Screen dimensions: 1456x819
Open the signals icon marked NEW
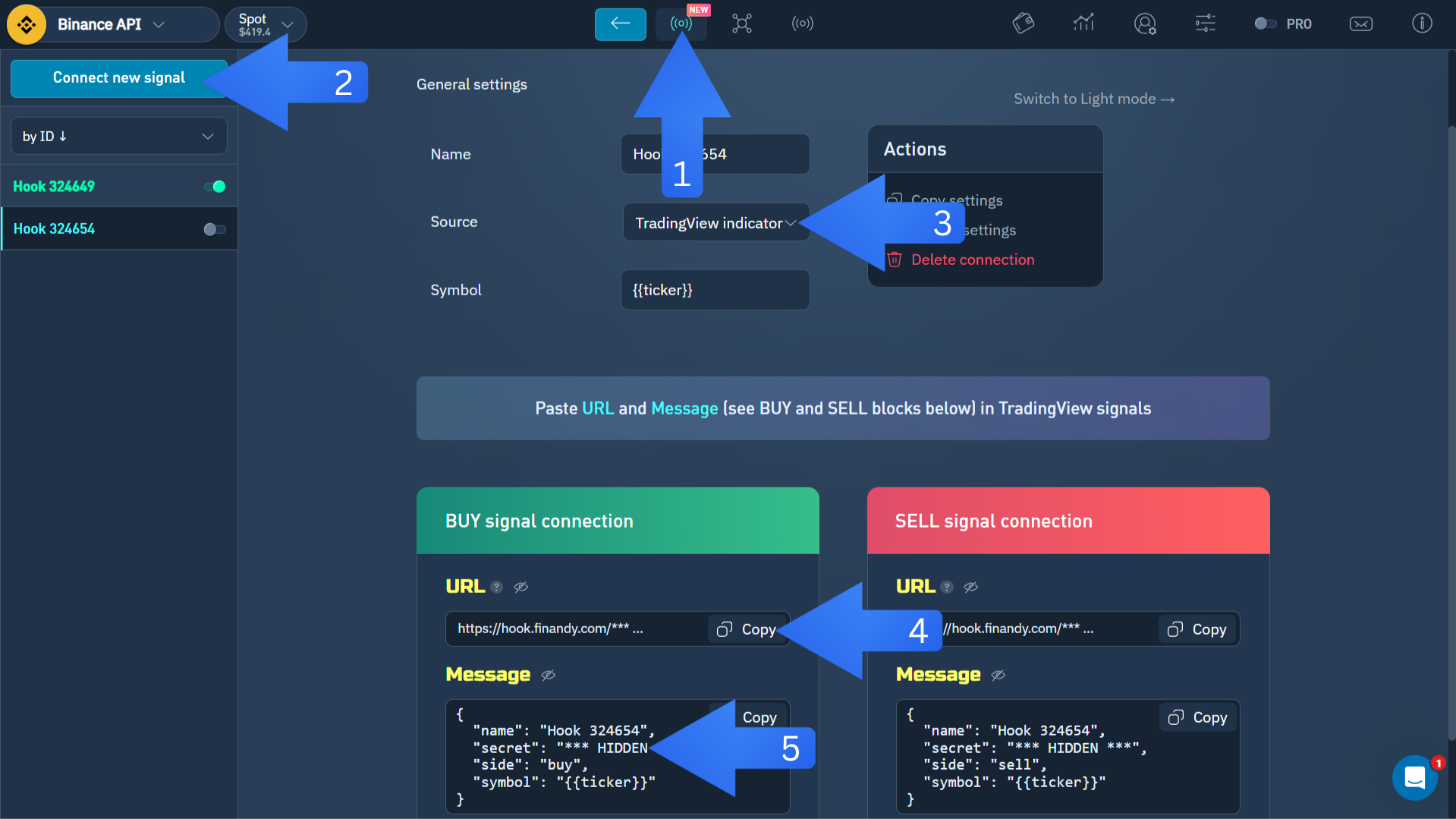point(681,24)
